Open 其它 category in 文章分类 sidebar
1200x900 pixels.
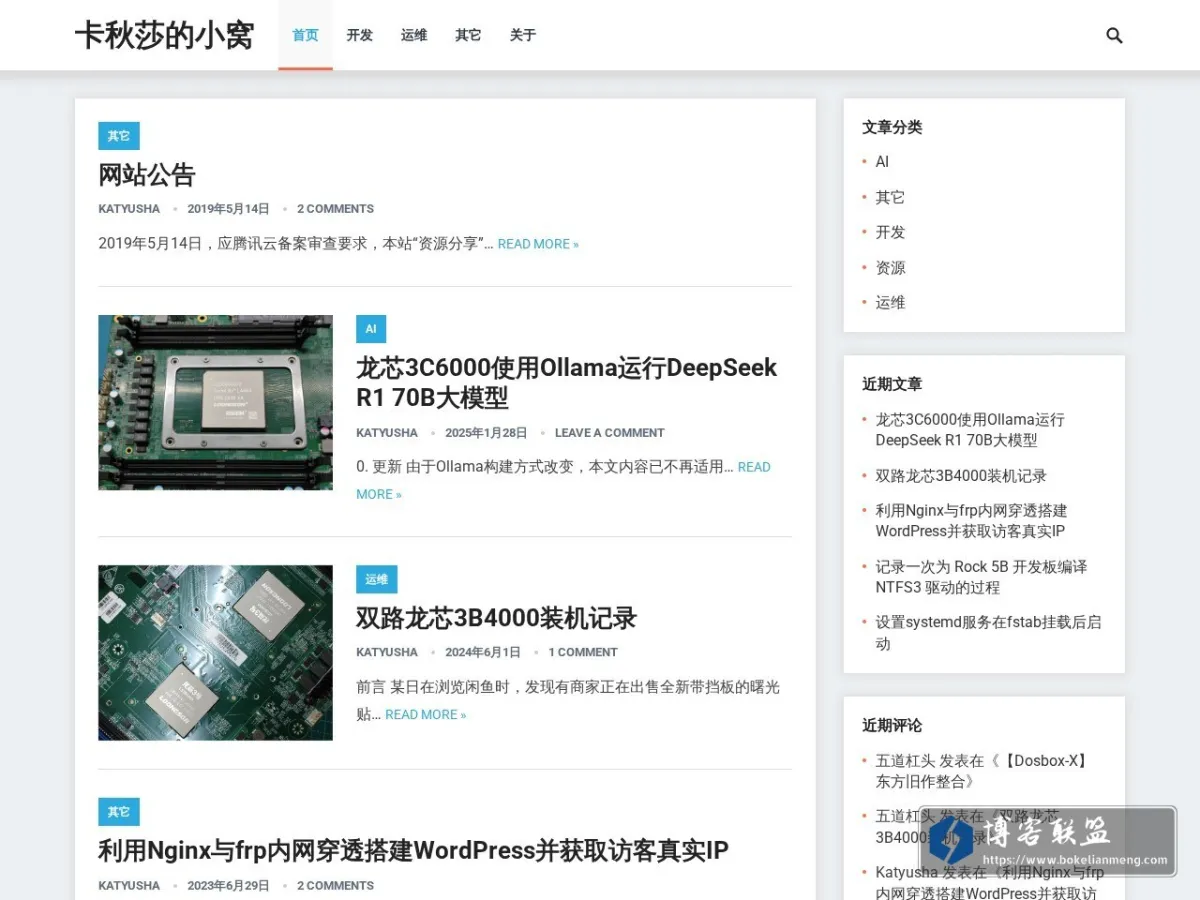tap(890, 197)
